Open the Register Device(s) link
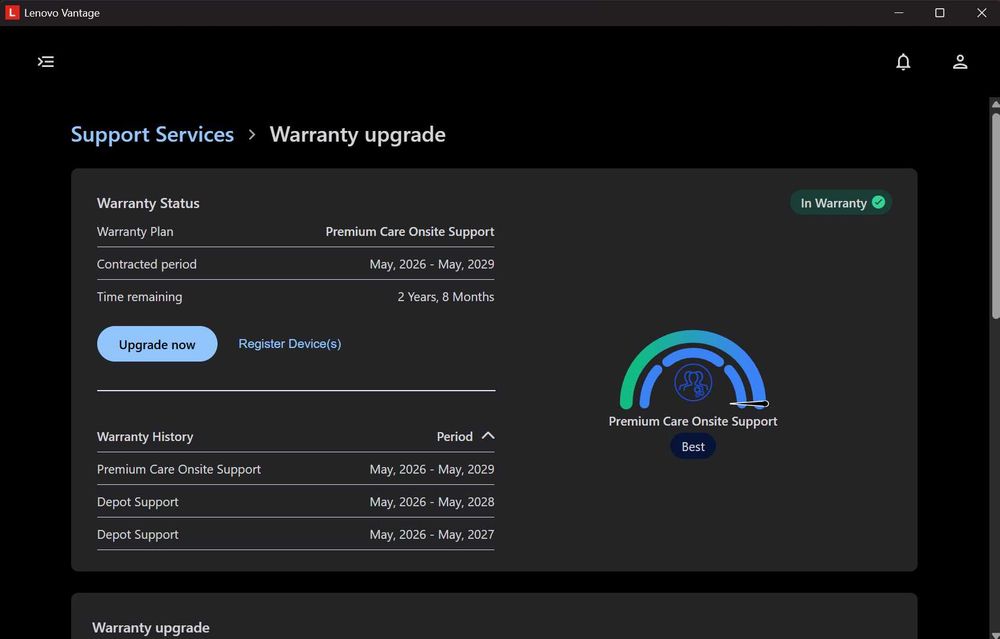1000x639 pixels. tap(290, 344)
